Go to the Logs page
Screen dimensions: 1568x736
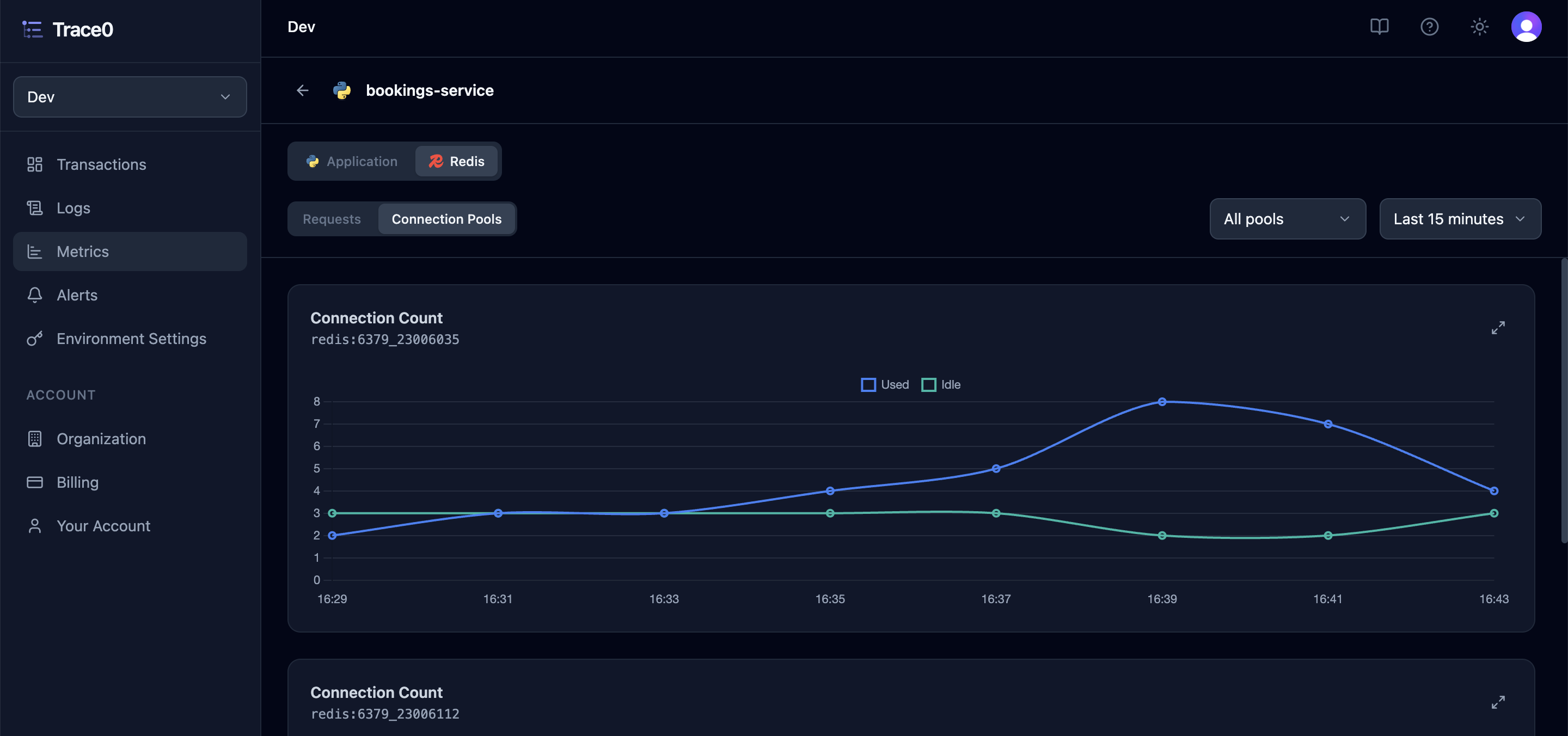(x=130, y=208)
